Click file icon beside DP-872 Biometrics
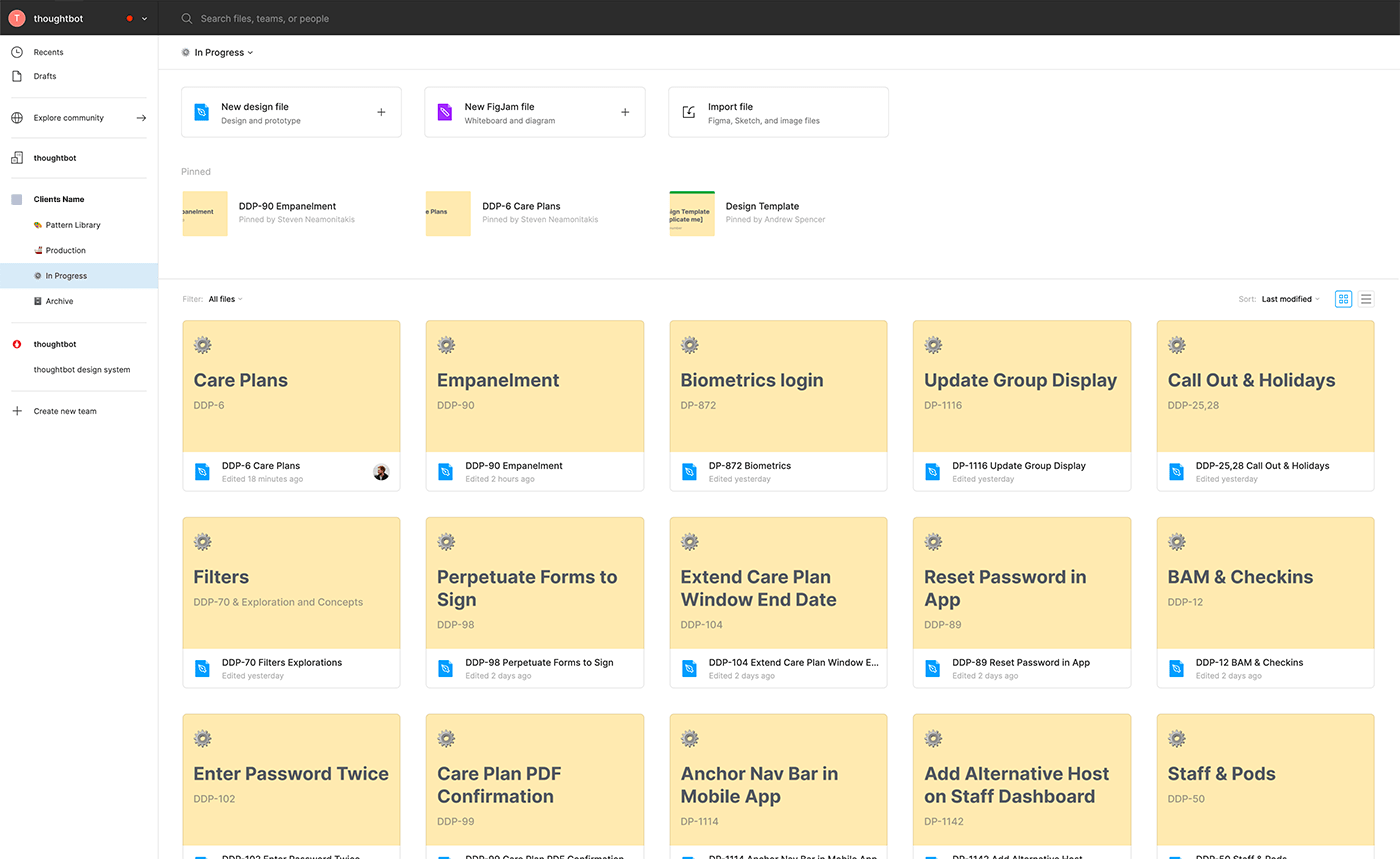The width and height of the screenshot is (1400, 859). click(x=689, y=471)
